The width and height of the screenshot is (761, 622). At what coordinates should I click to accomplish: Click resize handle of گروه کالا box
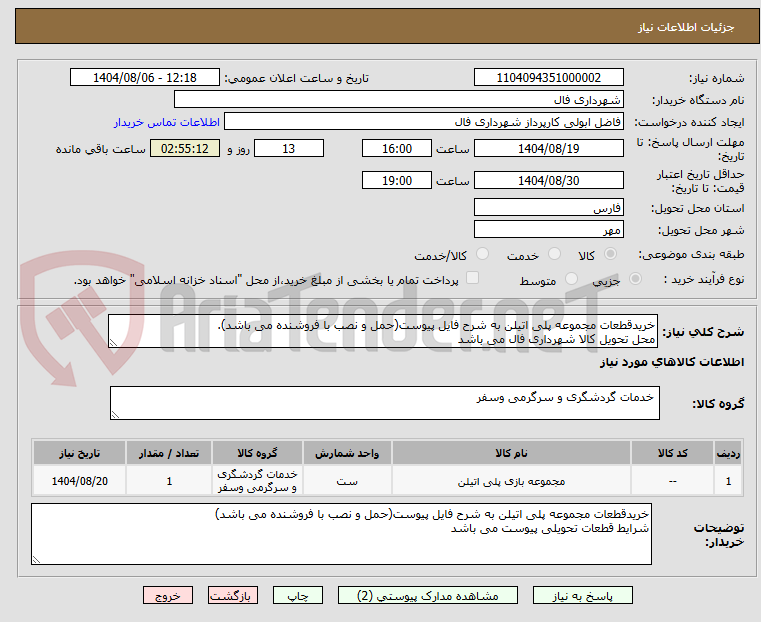click(x=115, y=415)
